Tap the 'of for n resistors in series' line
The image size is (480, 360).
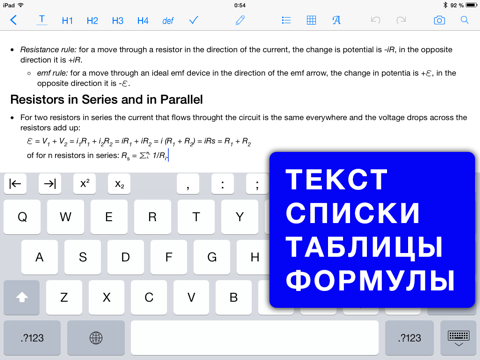[97, 155]
